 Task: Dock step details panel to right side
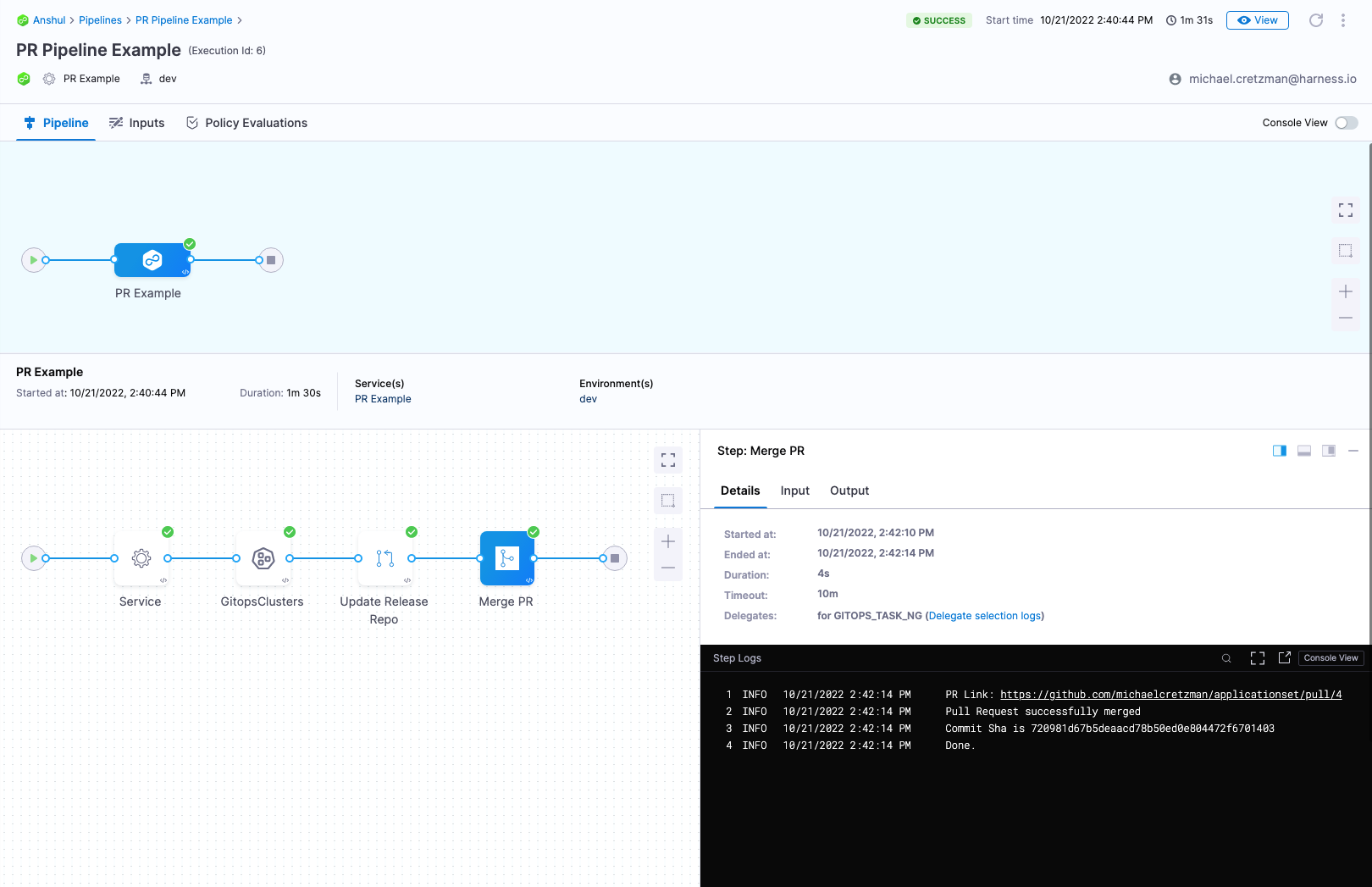[x=1280, y=451]
